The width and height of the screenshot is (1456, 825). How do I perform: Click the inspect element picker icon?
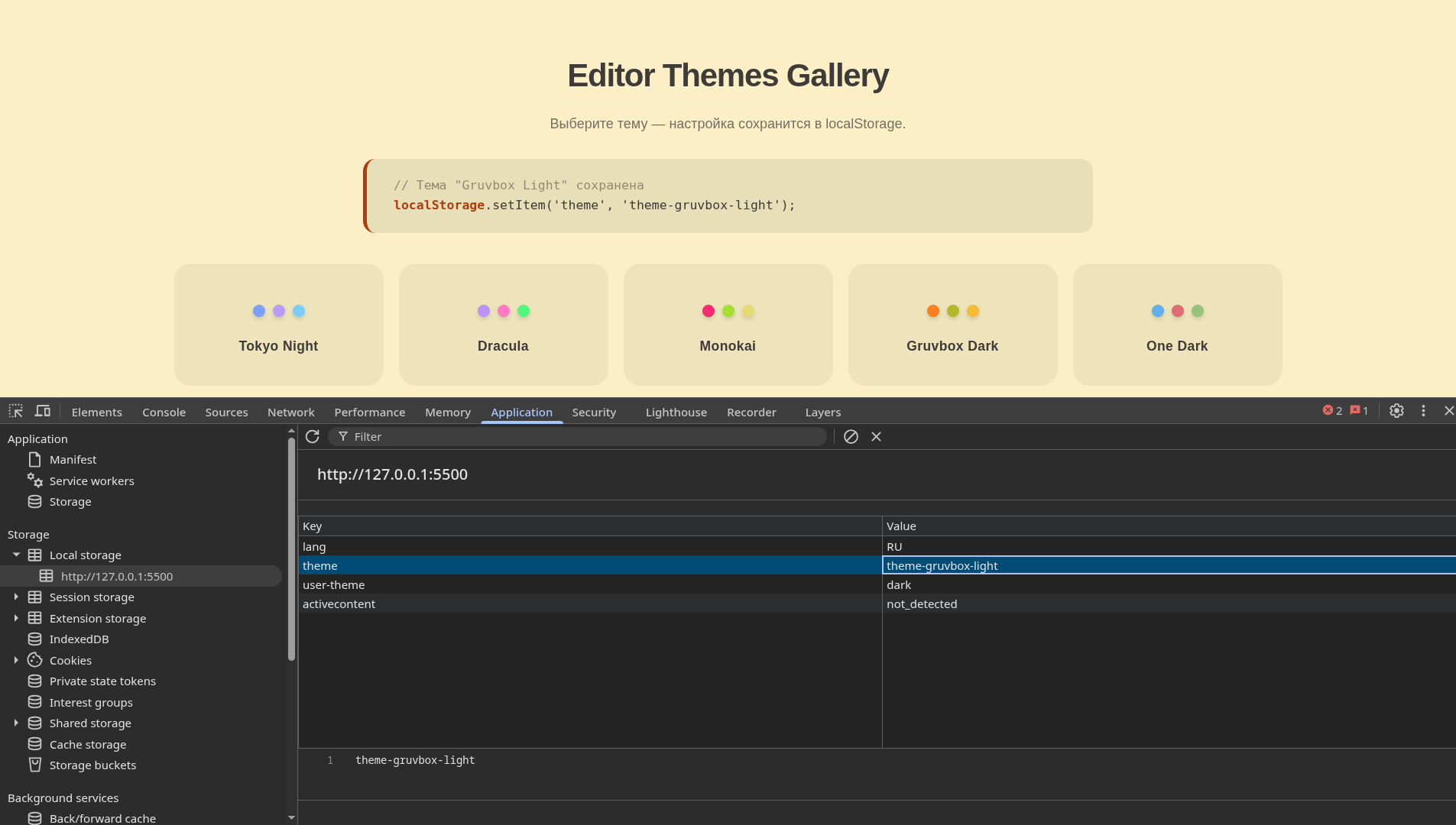click(x=15, y=411)
